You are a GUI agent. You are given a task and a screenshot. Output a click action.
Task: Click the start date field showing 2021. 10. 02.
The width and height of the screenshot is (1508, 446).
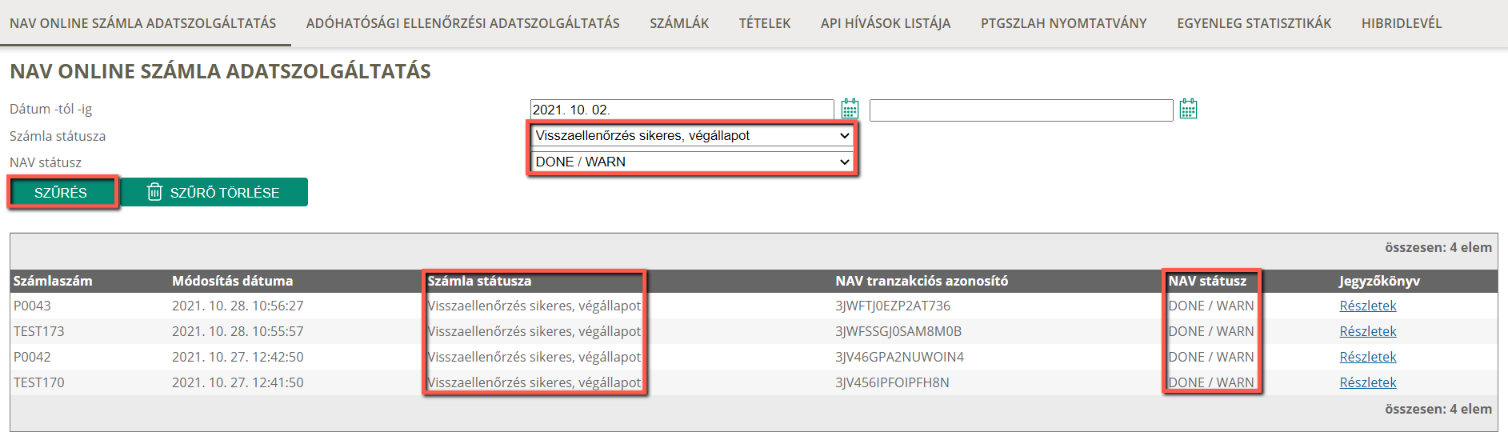(682, 109)
